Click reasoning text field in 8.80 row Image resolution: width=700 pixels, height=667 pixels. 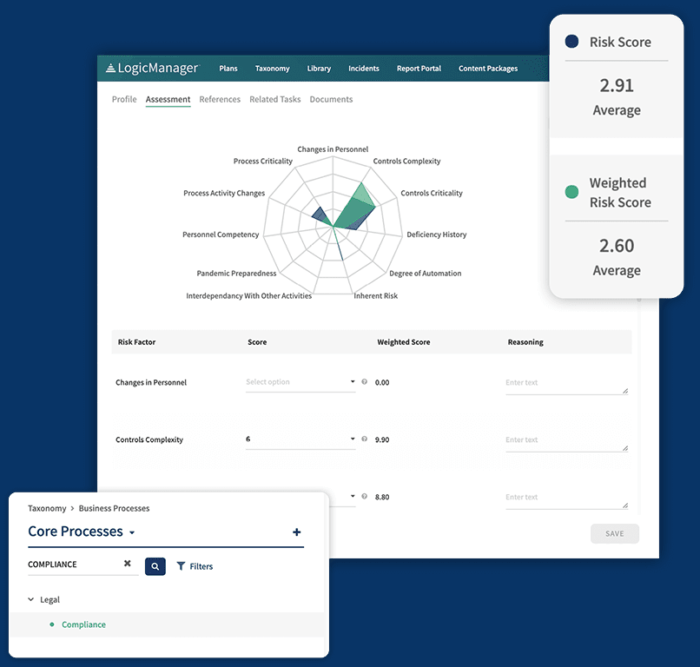(567, 498)
